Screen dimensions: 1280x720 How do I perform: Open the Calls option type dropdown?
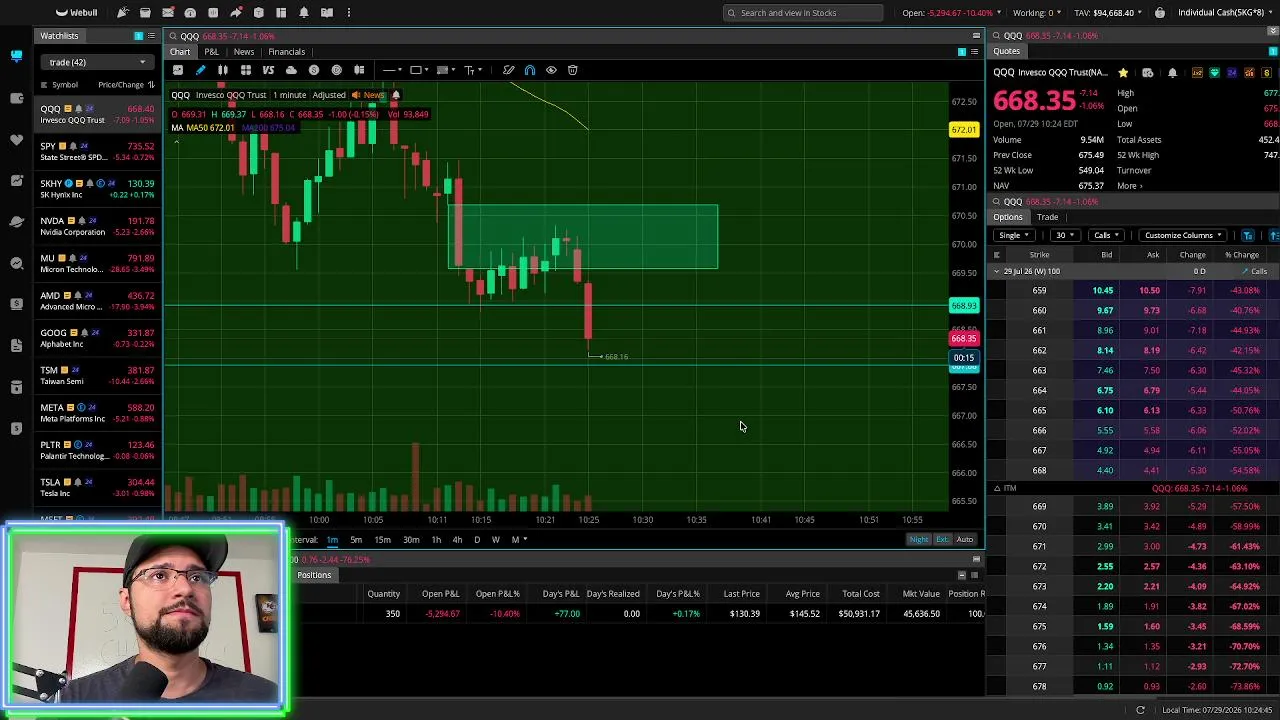click(x=1106, y=236)
